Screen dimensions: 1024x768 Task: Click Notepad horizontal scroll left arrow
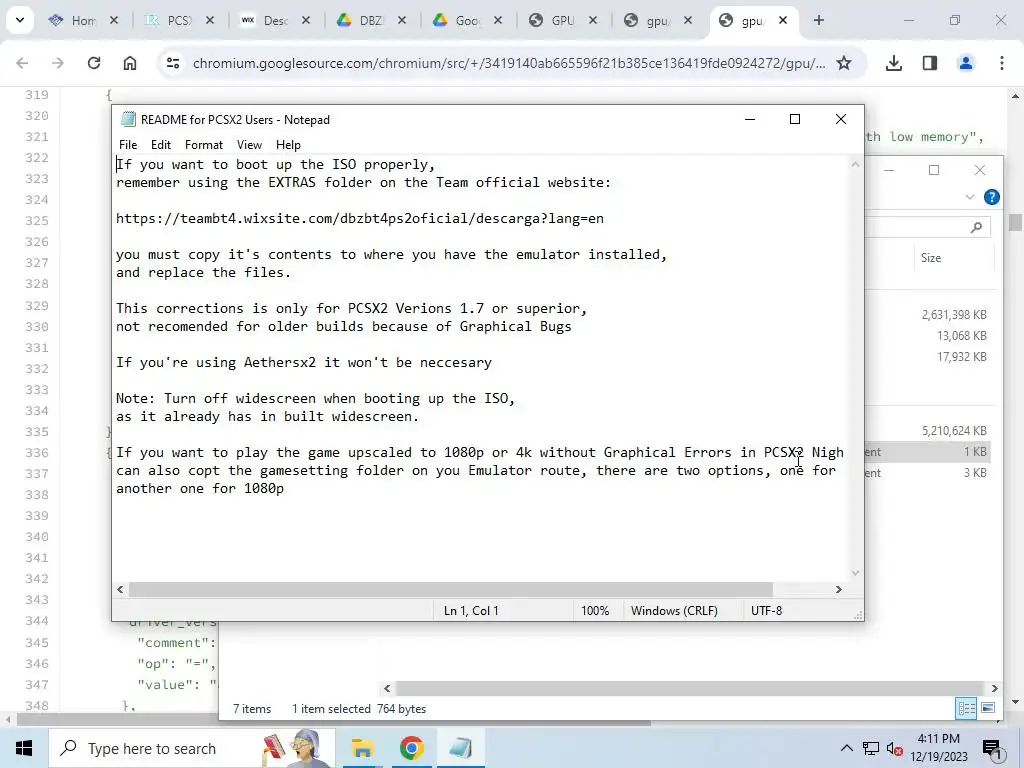pyautogui.click(x=120, y=589)
